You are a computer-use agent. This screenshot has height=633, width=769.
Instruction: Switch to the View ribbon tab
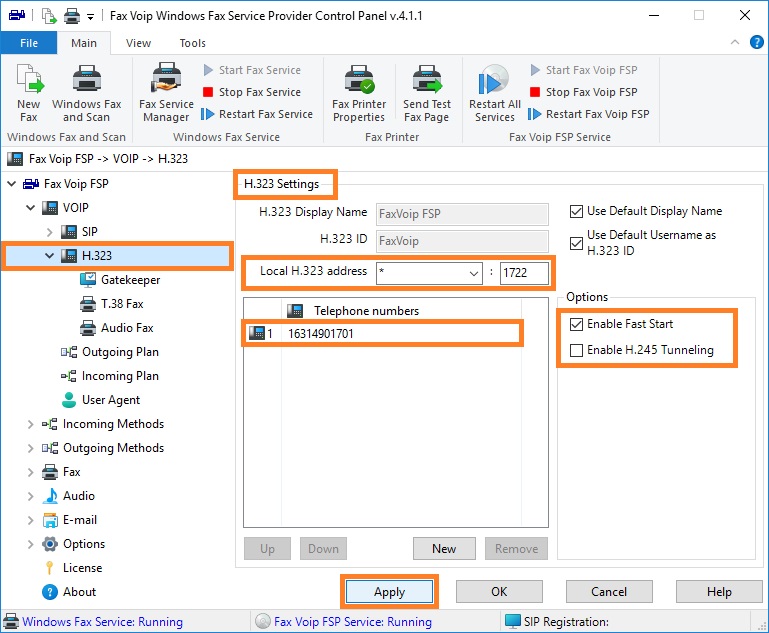tap(138, 43)
